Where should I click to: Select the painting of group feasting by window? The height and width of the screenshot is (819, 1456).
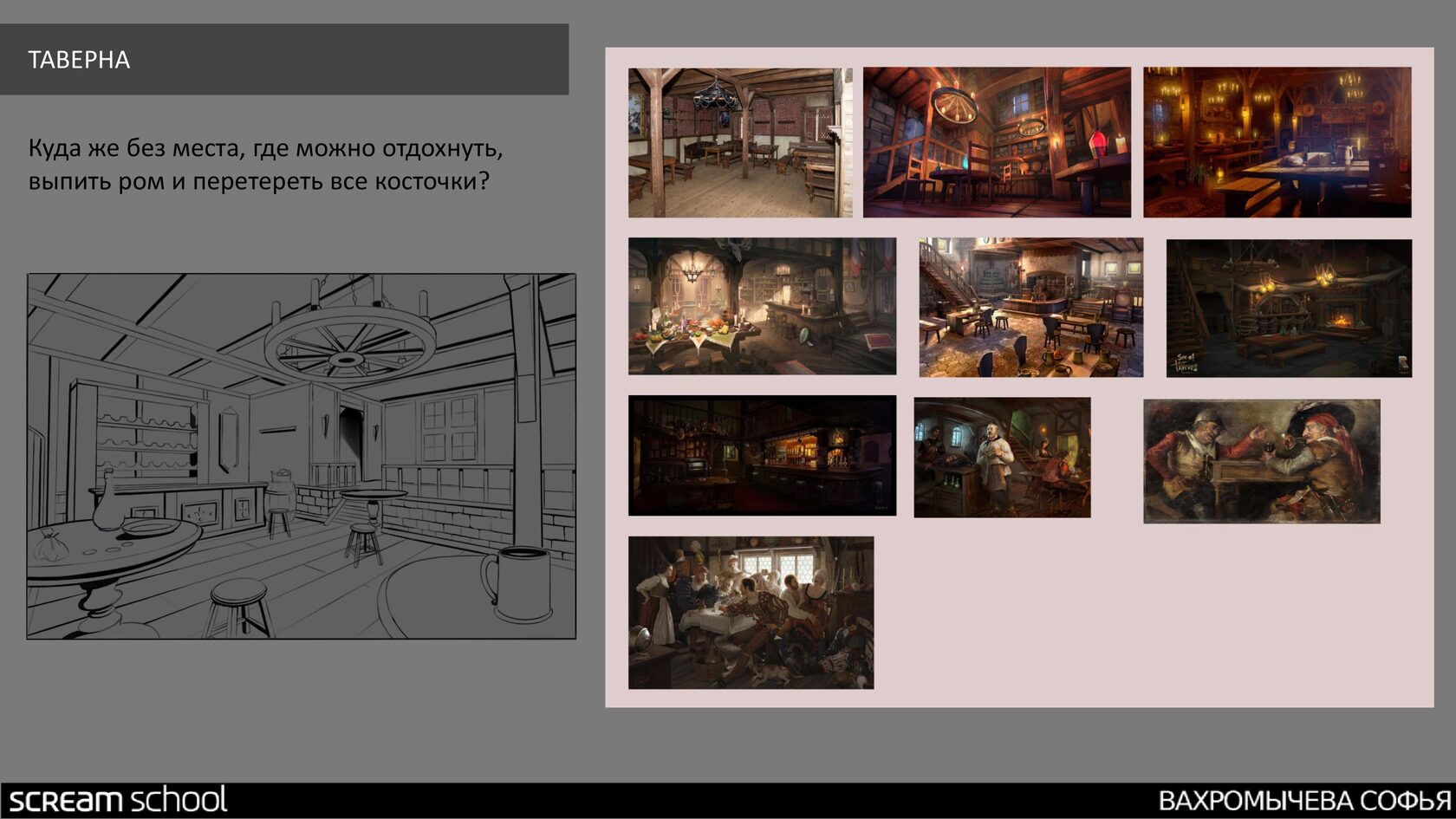pyautogui.click(x=751, y=613)
